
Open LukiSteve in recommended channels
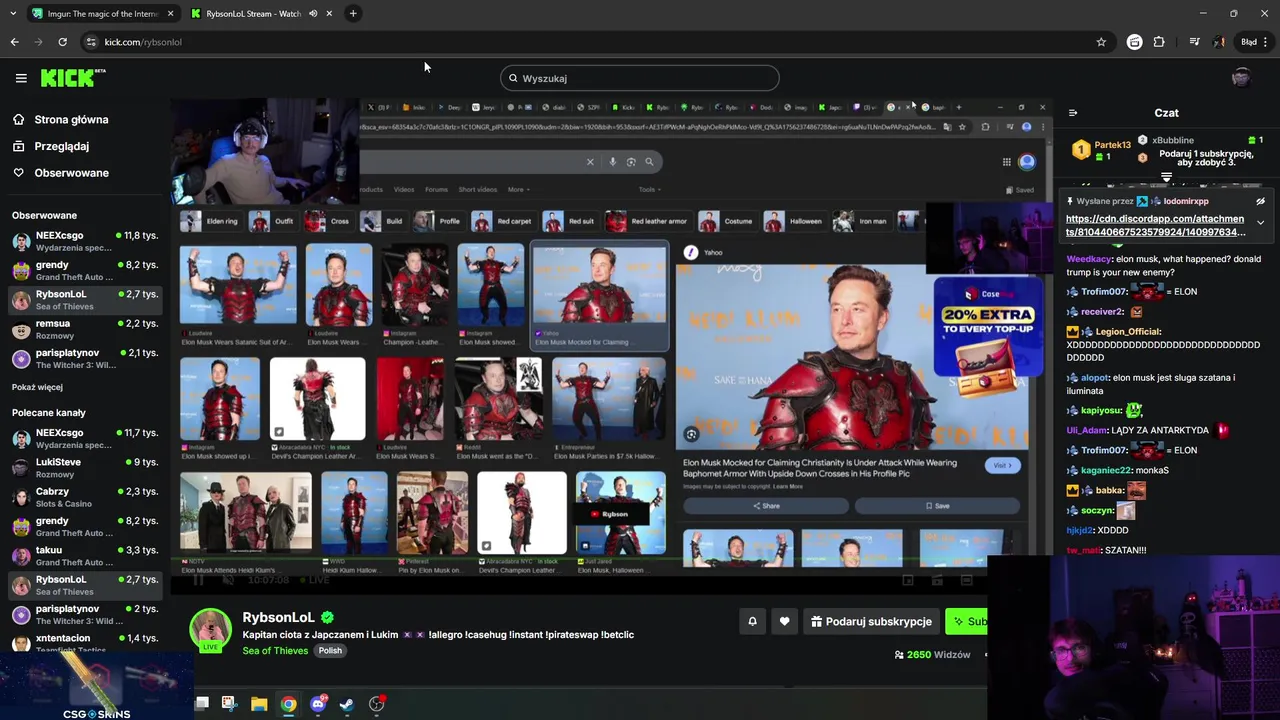coord(84,468)
